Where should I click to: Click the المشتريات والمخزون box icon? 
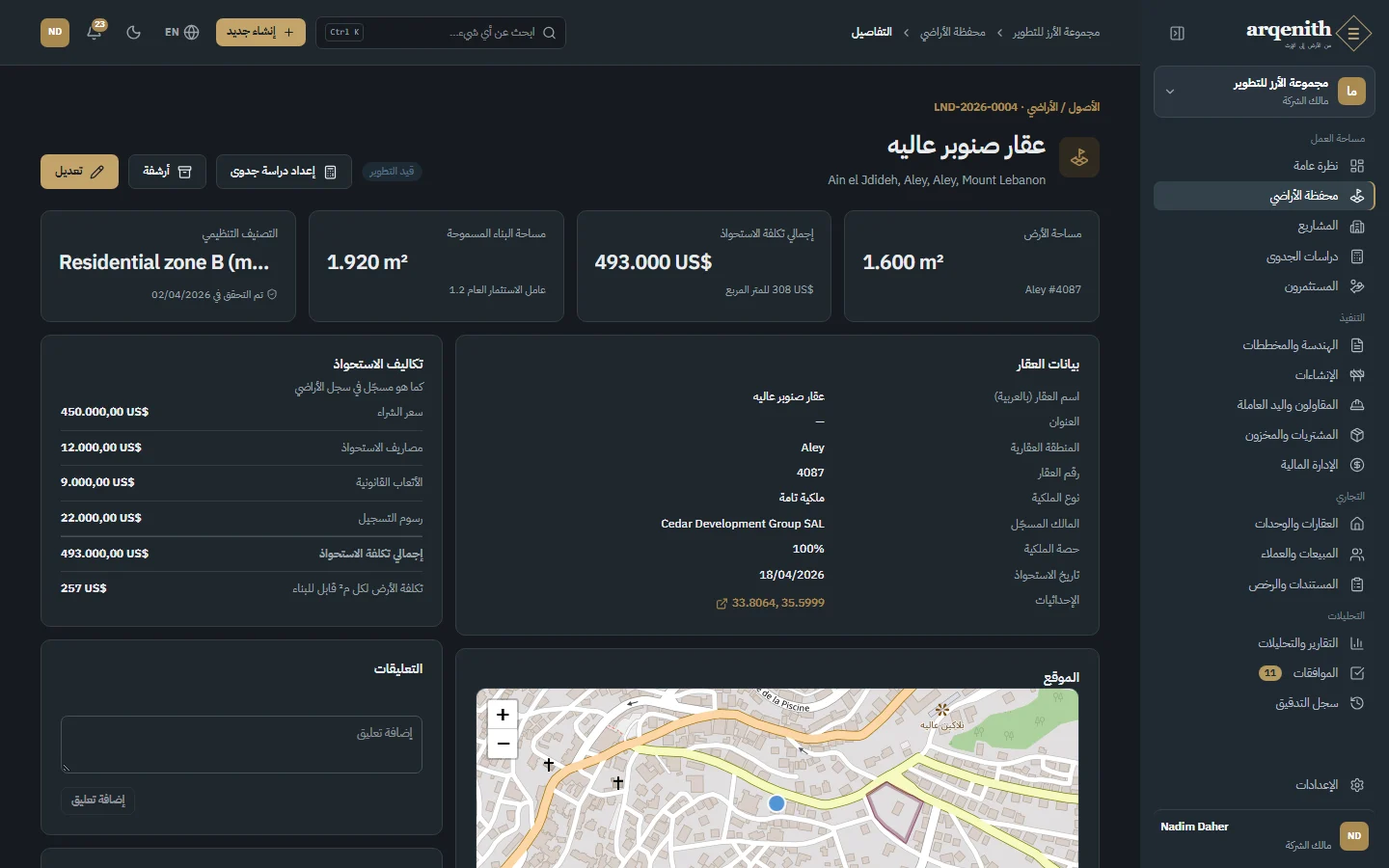pos(1357,435)
